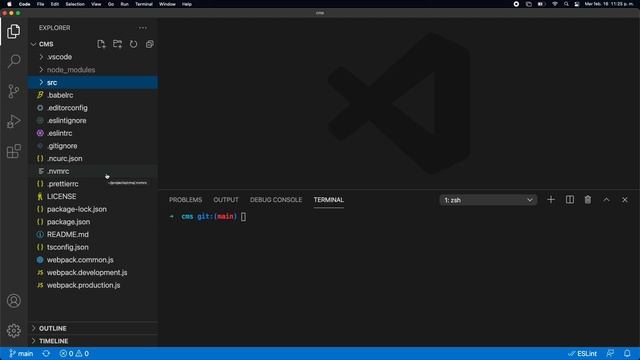Open the View menu
Viewport: 640px width, 360px height.
click(96, 4)
